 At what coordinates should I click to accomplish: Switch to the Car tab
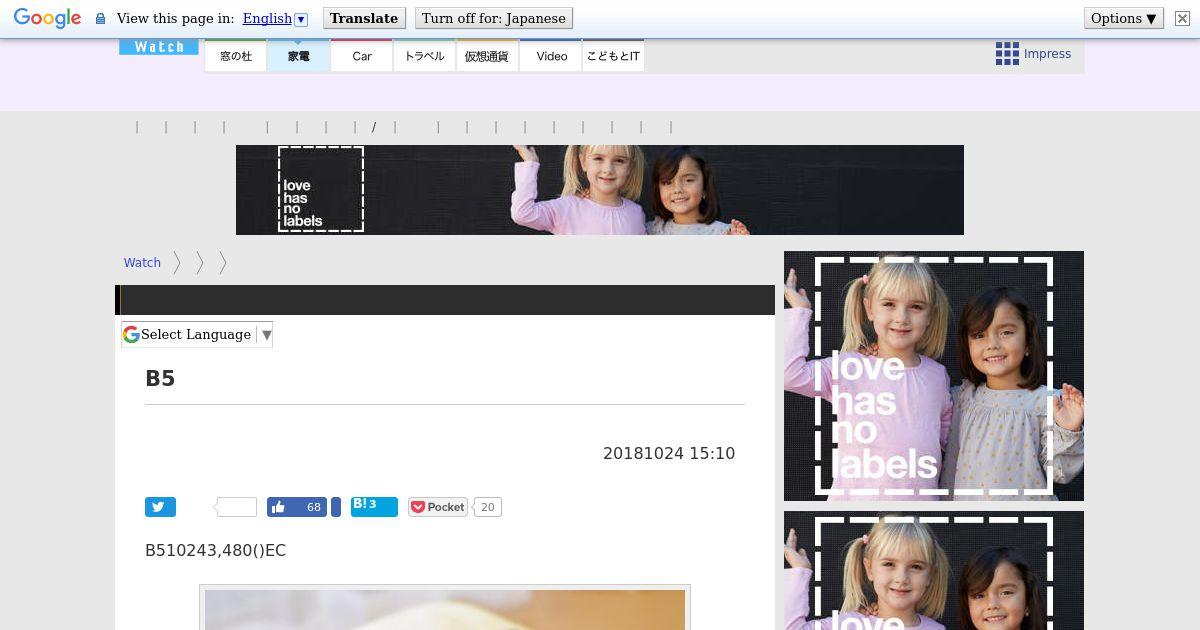tap(362, 56)
